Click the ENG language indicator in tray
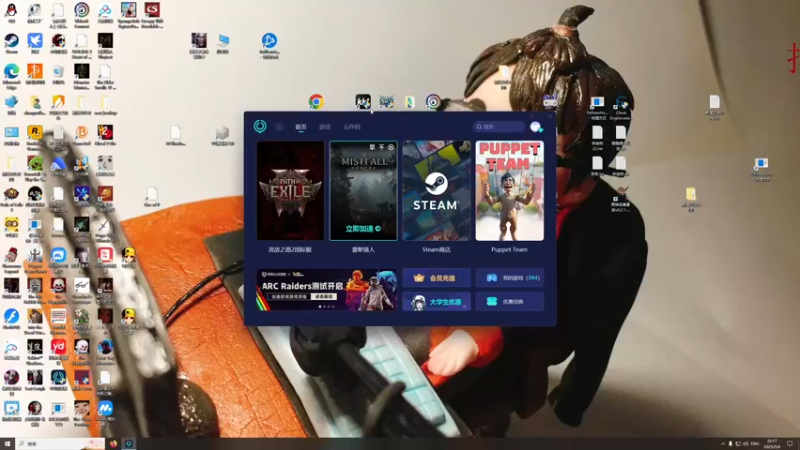 tap(755, 443)
